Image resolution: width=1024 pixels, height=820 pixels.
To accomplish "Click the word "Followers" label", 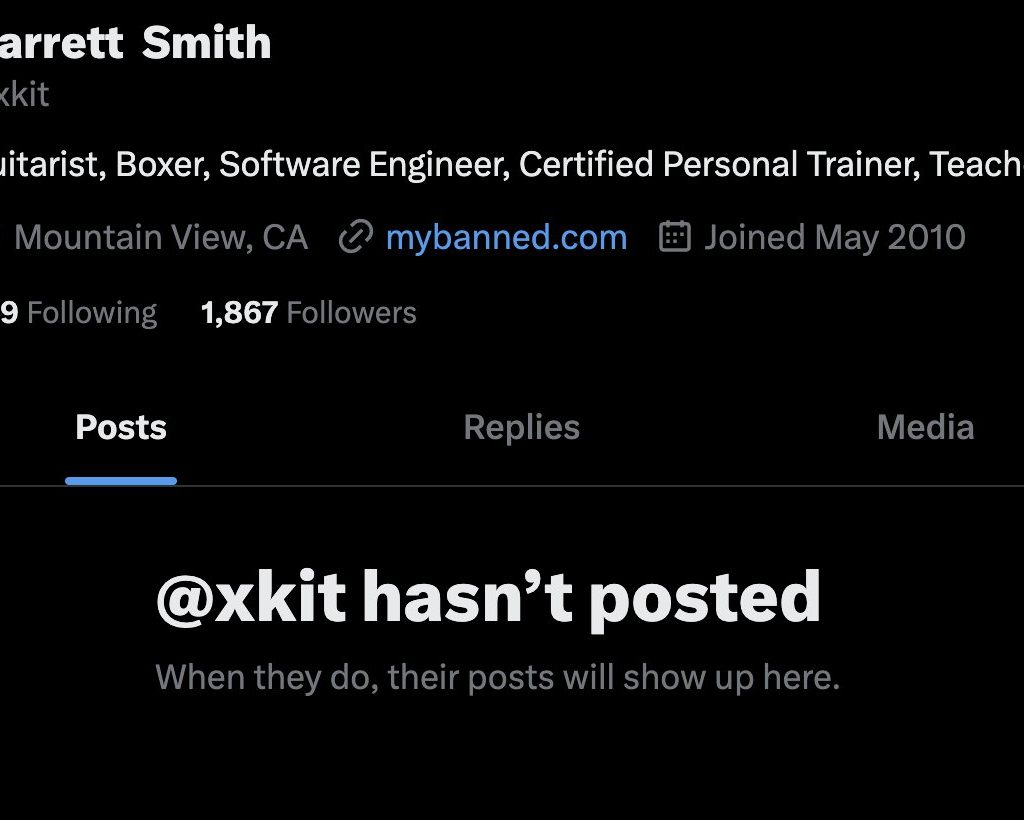I will tap(351, 313).
